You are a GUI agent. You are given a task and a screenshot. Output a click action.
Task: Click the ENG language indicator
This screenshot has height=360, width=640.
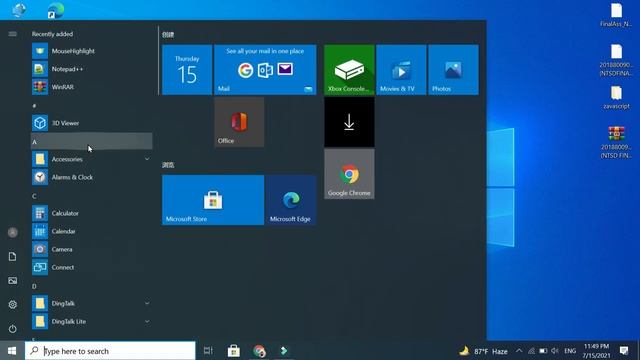[570, 351]
